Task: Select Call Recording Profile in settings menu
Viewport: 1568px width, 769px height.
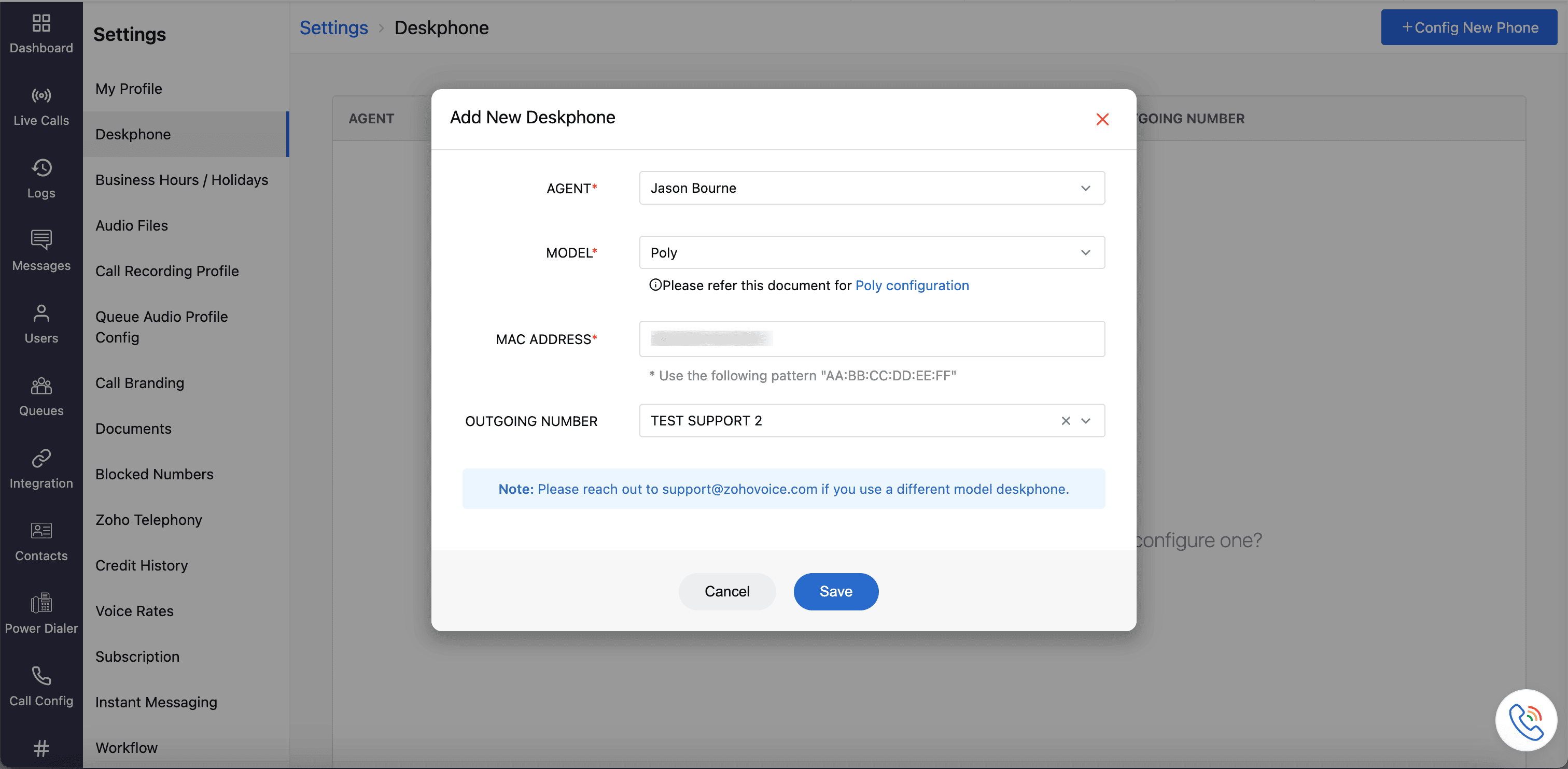Action: tap(167, 270)
